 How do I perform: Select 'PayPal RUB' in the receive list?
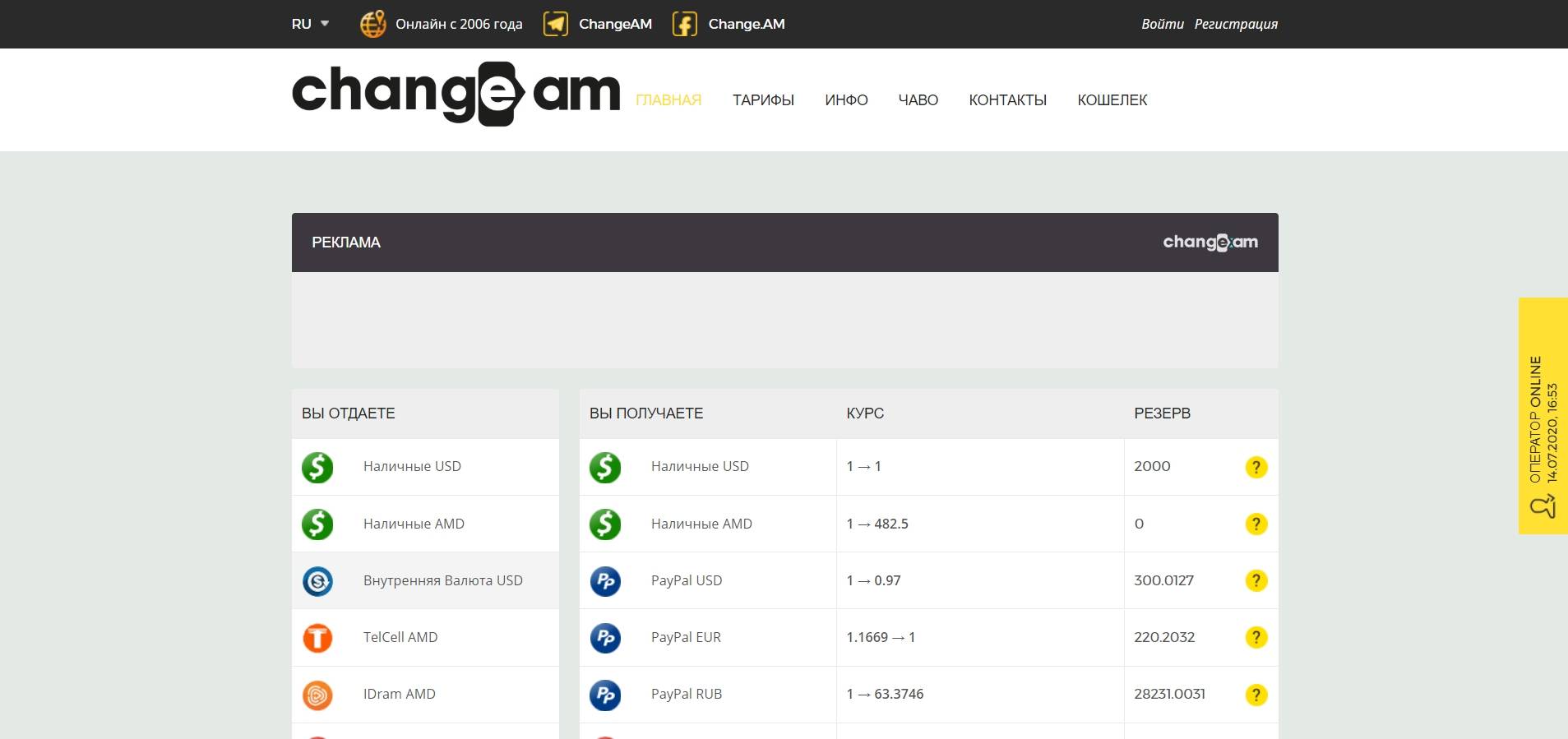(x=687, y=694)
